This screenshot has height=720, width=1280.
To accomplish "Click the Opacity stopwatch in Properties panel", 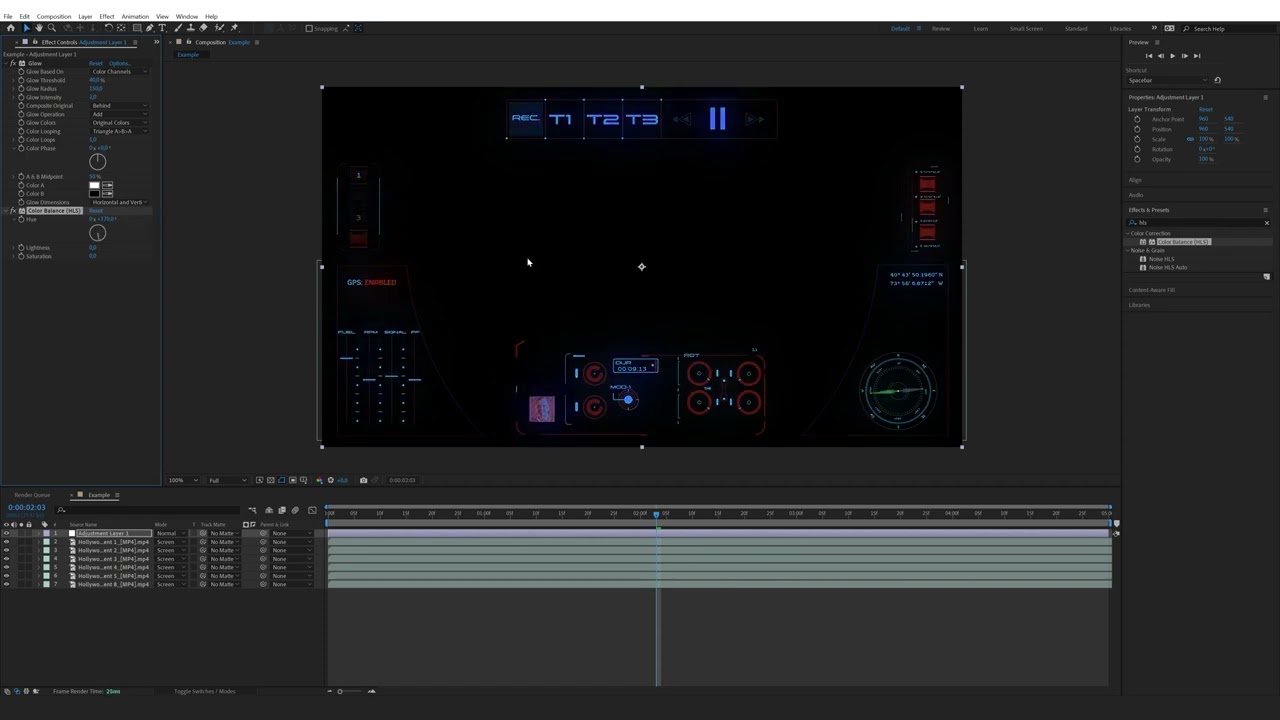I will [1137, 159].
